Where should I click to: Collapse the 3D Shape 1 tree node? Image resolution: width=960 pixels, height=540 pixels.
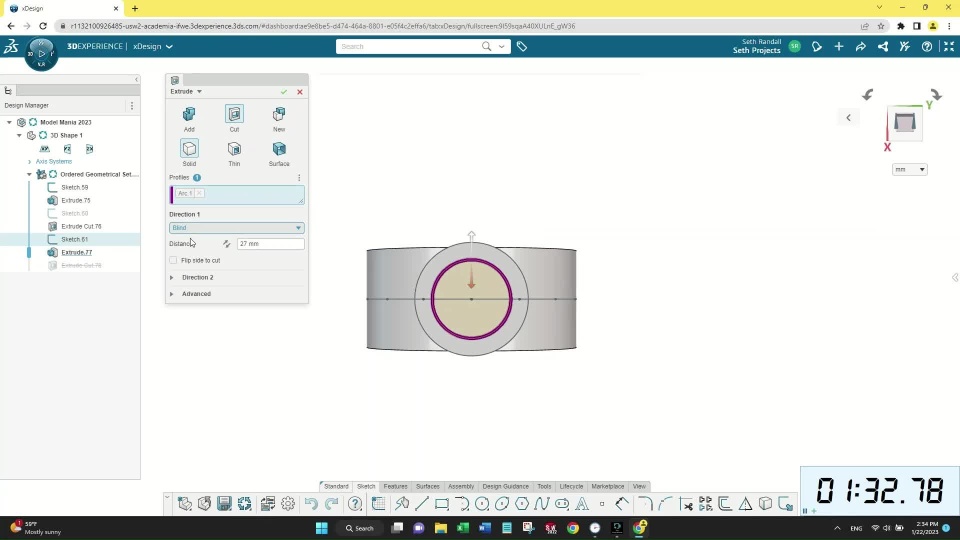tap(19, 135)
